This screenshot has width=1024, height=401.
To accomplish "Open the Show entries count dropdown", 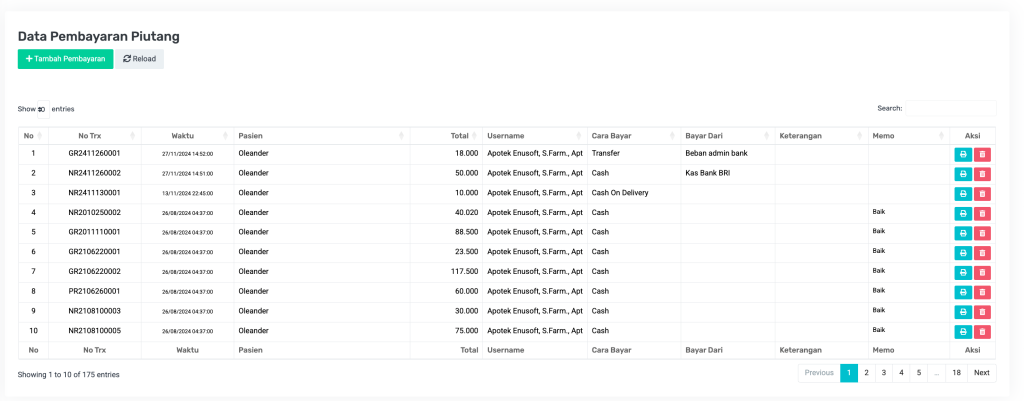I will [42, 109].
